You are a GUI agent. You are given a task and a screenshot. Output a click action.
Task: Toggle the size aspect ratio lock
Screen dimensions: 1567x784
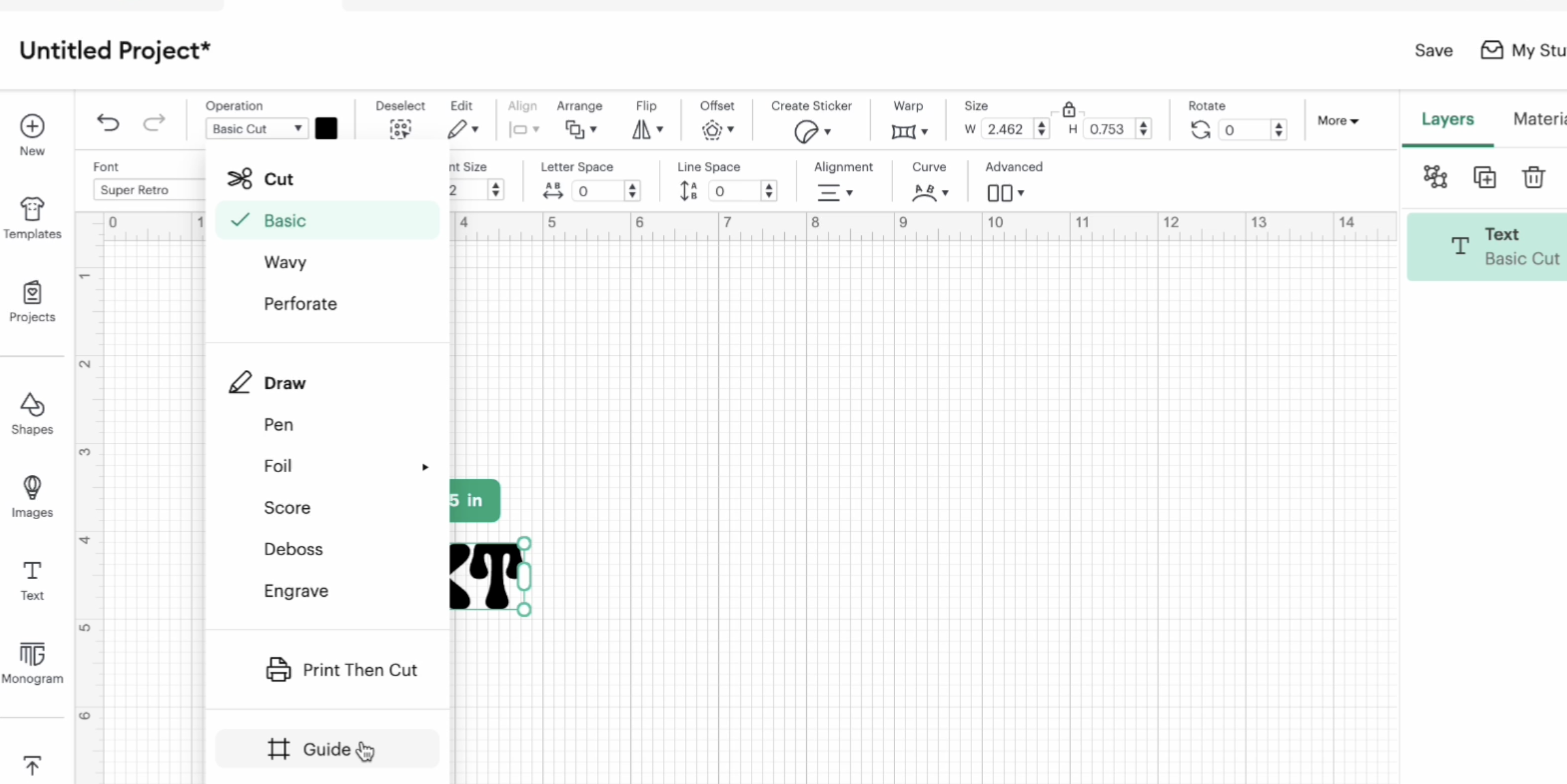[1069, 109]
